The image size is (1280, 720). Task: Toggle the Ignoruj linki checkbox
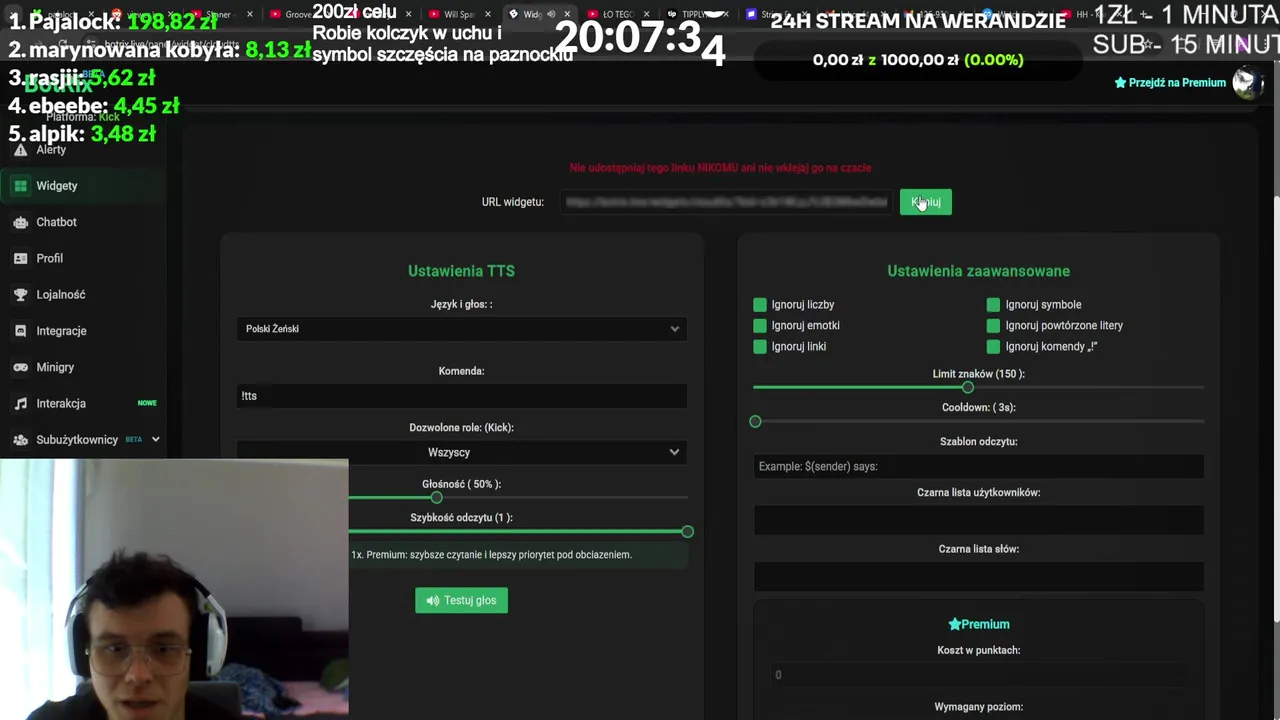pos(760,347)
